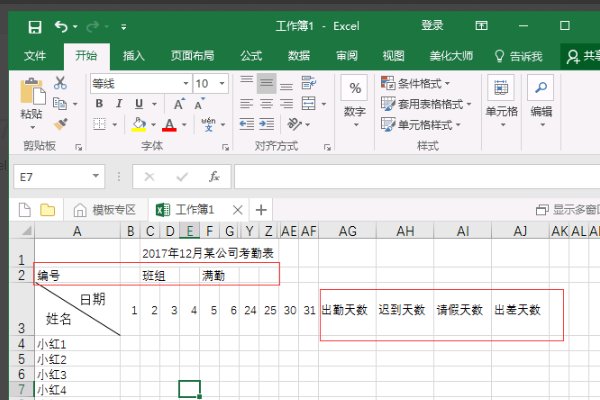
Task: Click the Name Box showing E7
Action: tap(59, 176)
